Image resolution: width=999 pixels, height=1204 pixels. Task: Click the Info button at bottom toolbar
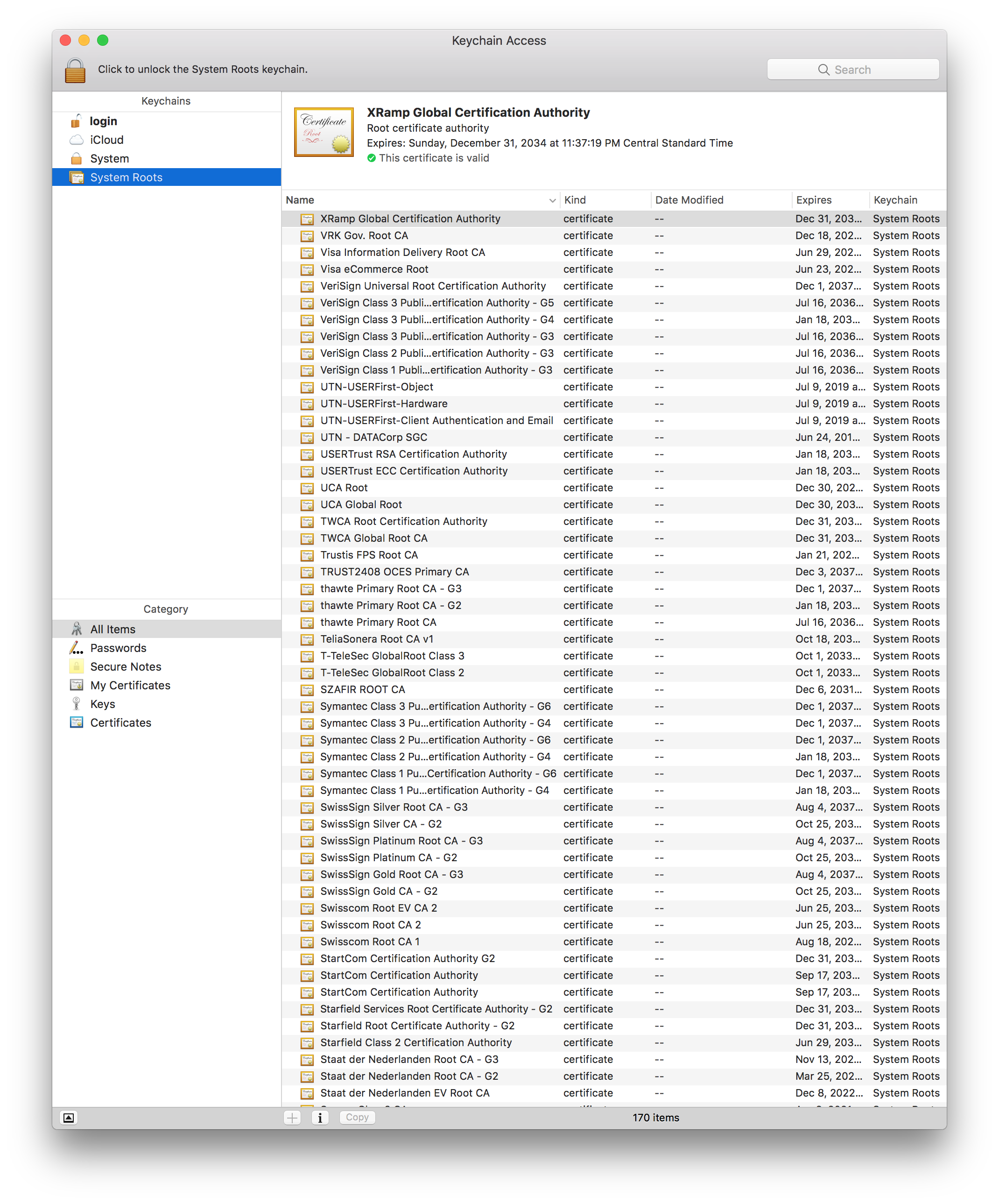318,1117
